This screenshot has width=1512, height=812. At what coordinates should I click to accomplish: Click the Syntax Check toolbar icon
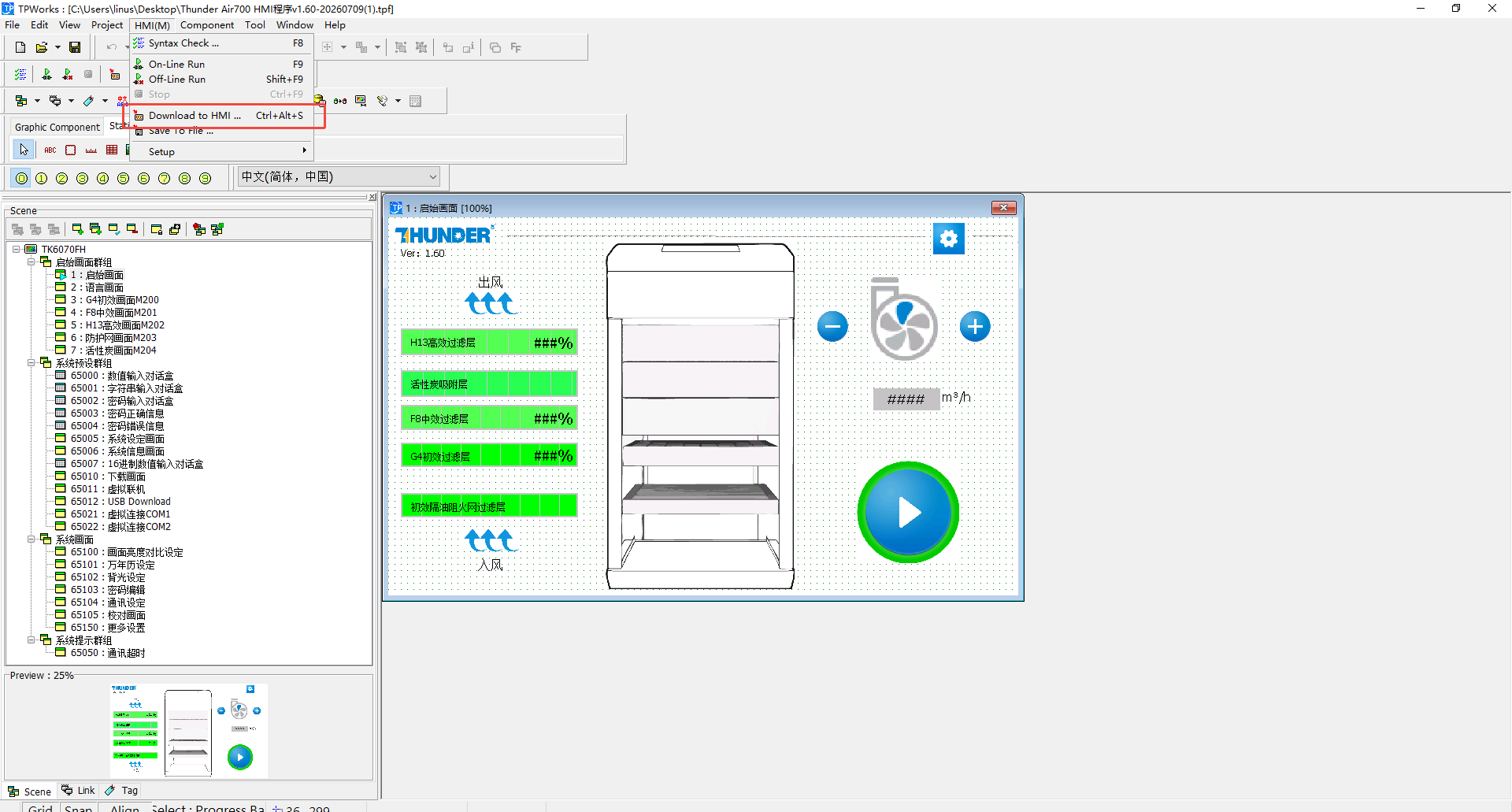(x=20, y=75)
